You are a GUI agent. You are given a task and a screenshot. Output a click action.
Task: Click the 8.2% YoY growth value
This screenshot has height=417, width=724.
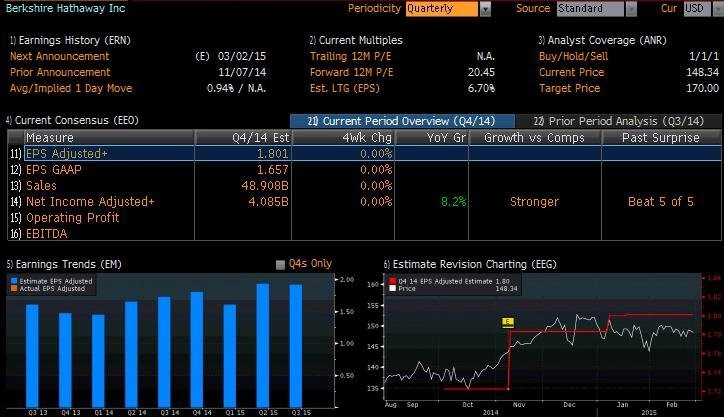(x=453, y=201)
